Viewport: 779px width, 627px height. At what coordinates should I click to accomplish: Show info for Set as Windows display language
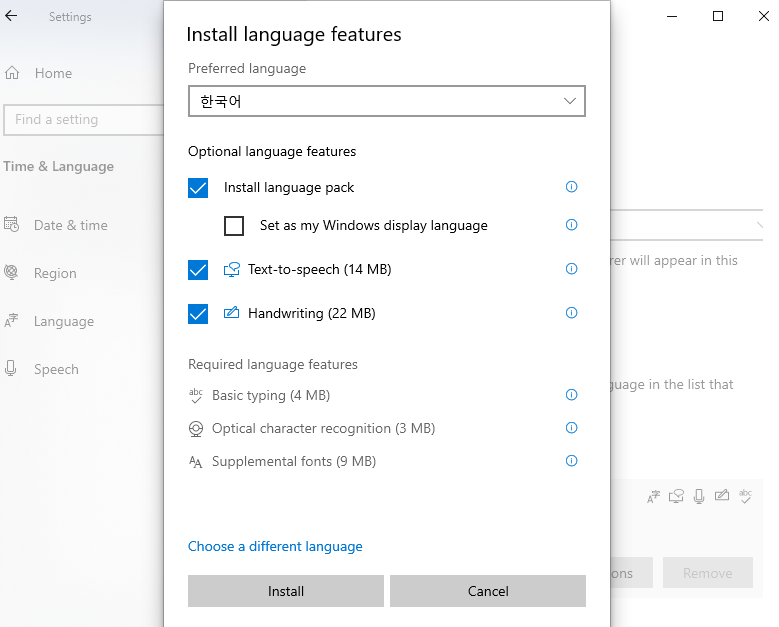(571, 225)
